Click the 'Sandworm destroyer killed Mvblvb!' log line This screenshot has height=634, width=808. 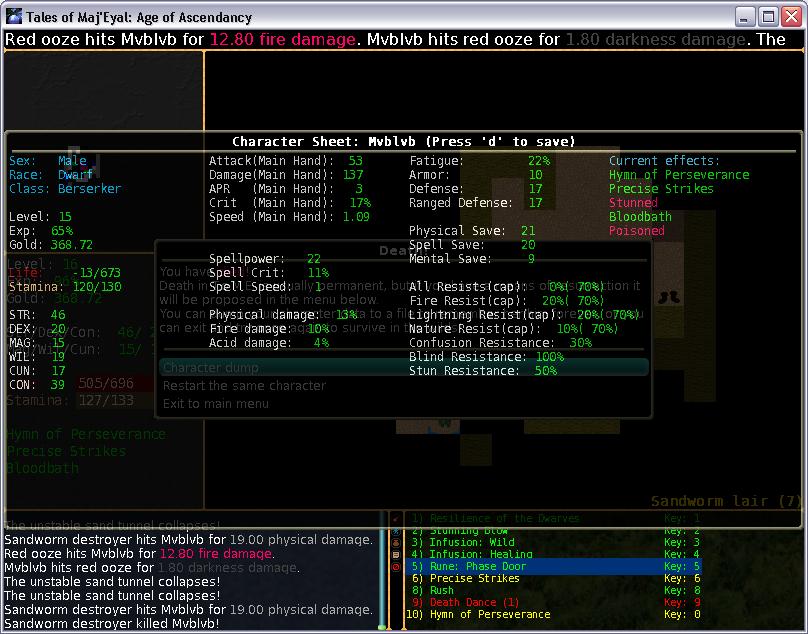[112, 623]
